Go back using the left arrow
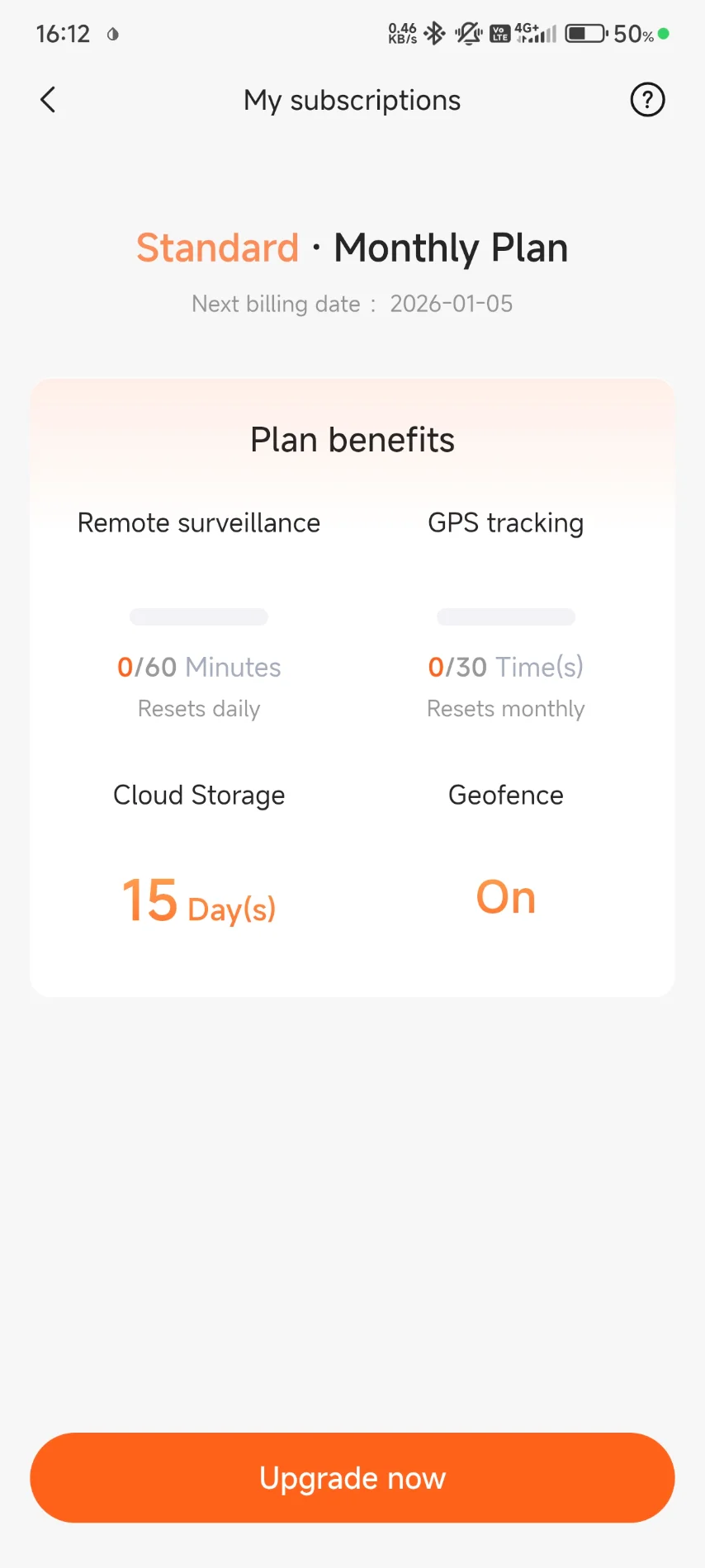 pyautogui.click(x=48, y=100)
